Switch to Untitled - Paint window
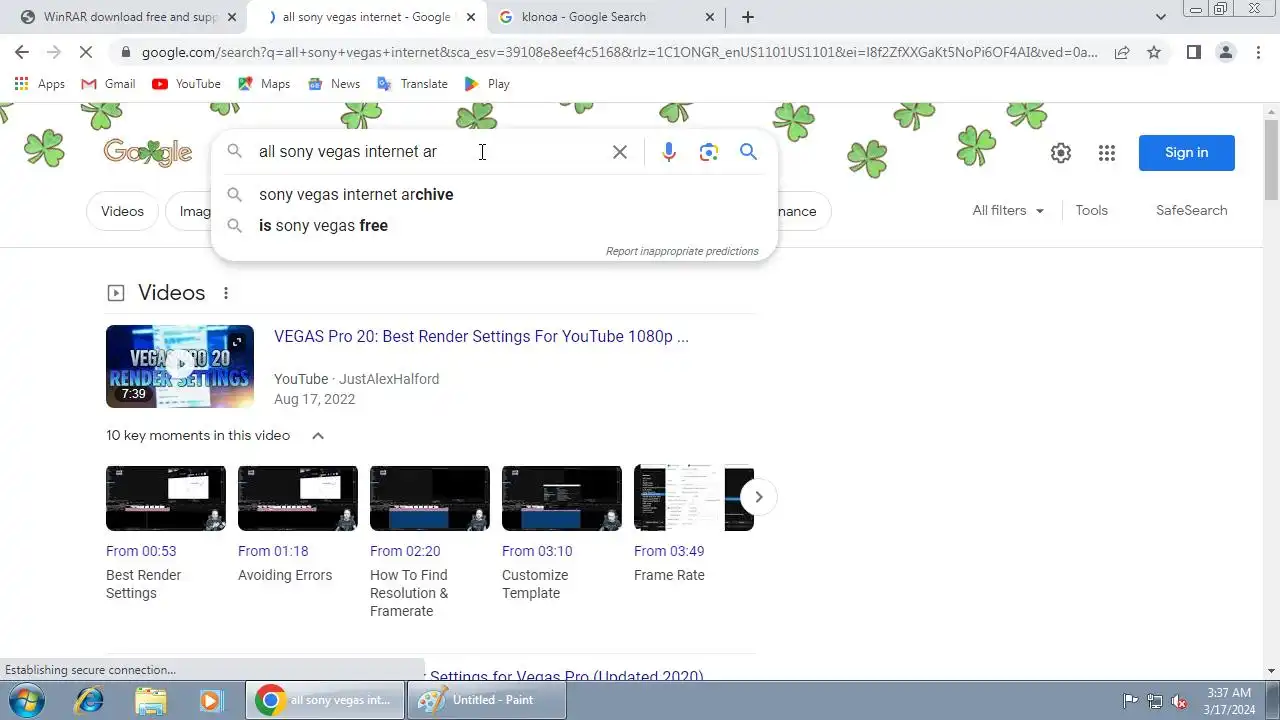 pyautogui.click(x=486, y=700)
